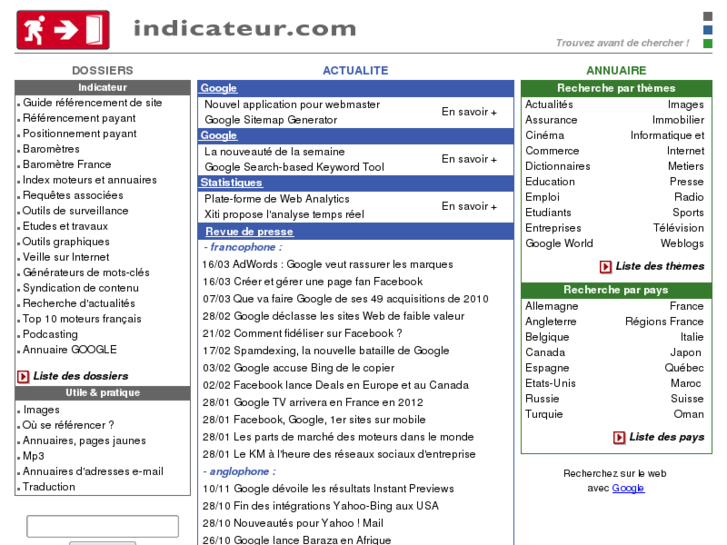This screenshot has height=545, width=727.
Task: Open Top 10 moteurs français
Action: click(82, 319)
